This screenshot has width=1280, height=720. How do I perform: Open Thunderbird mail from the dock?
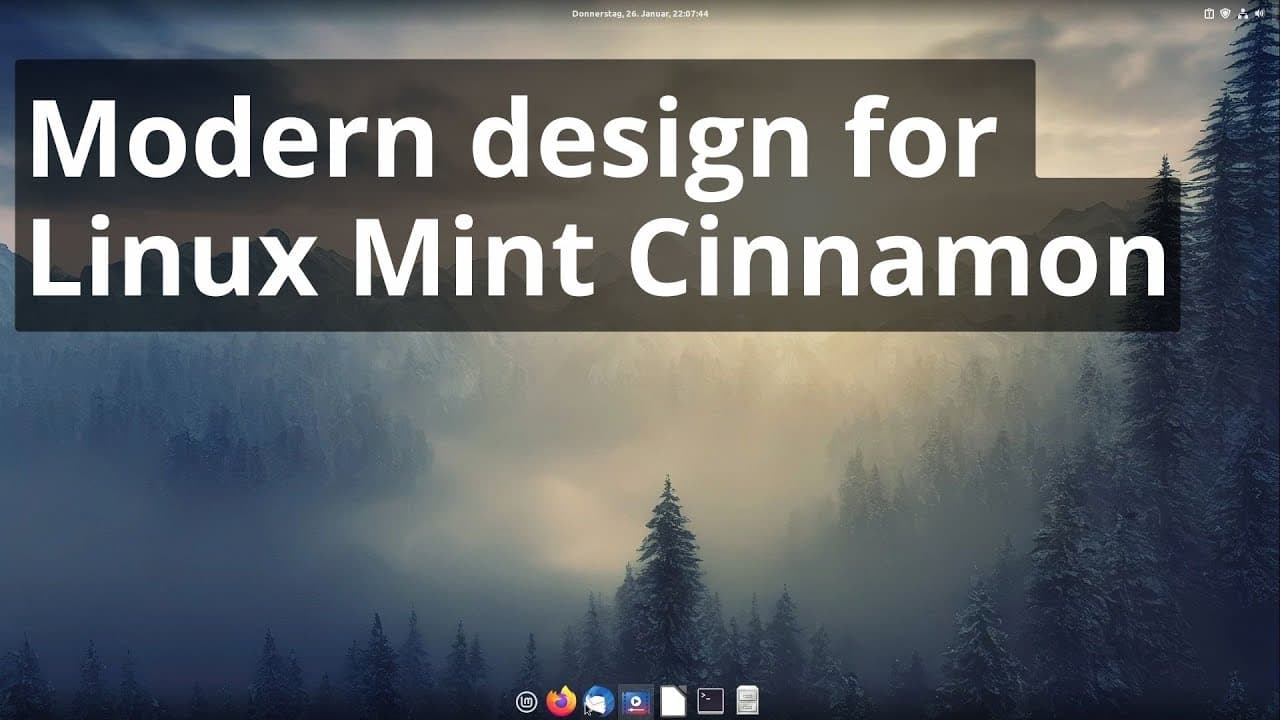pos(599,701)
